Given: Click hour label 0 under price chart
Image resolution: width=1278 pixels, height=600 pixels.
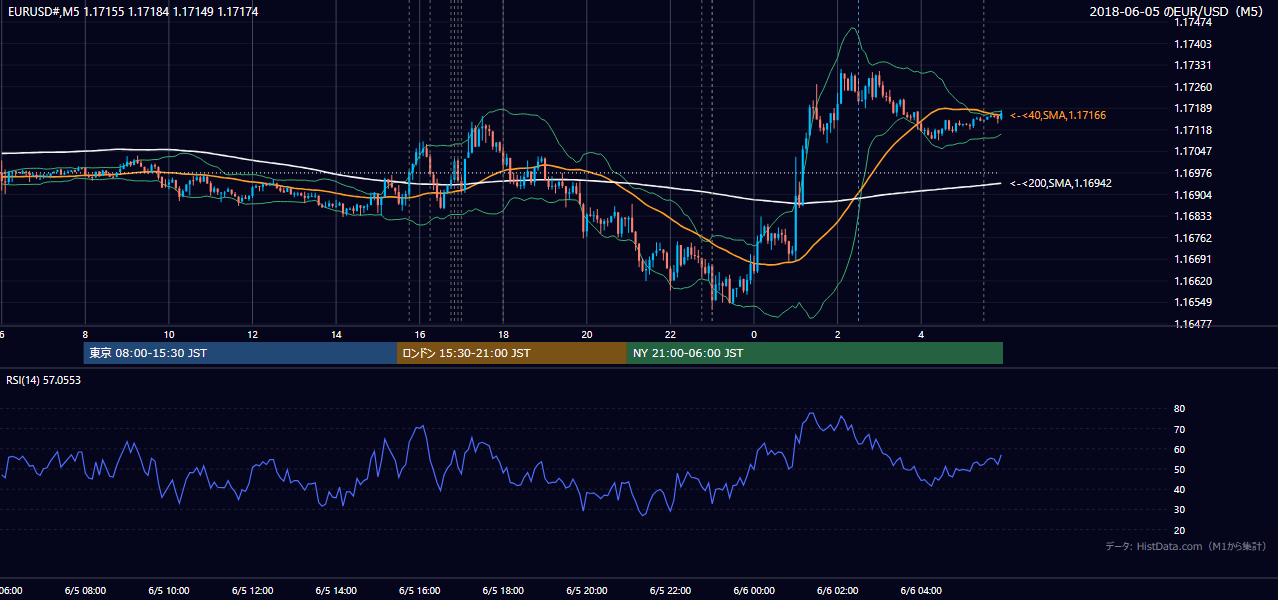Looking at the screenshot, I should (x=754, y=334).
